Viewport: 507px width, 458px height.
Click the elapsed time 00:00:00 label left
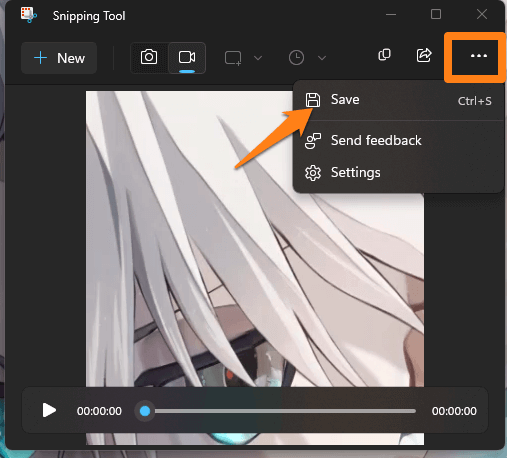[x=99, y=411]
